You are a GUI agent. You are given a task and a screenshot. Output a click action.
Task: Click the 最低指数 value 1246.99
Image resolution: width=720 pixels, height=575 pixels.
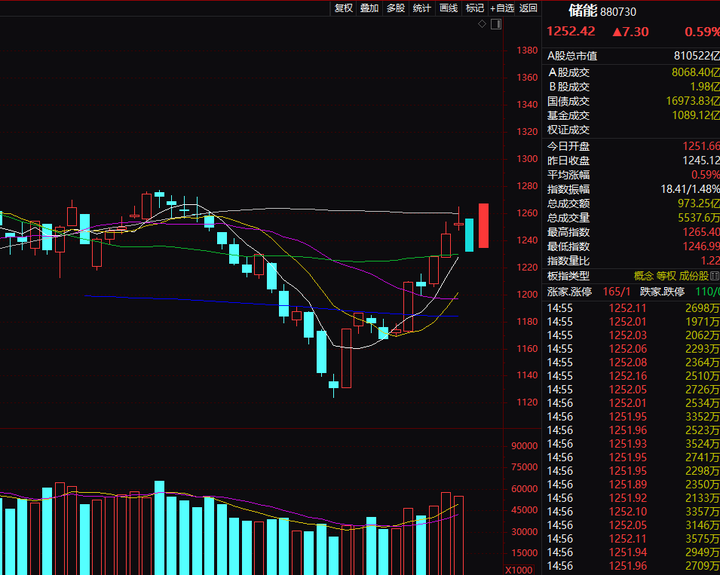(x=701, y=247)
